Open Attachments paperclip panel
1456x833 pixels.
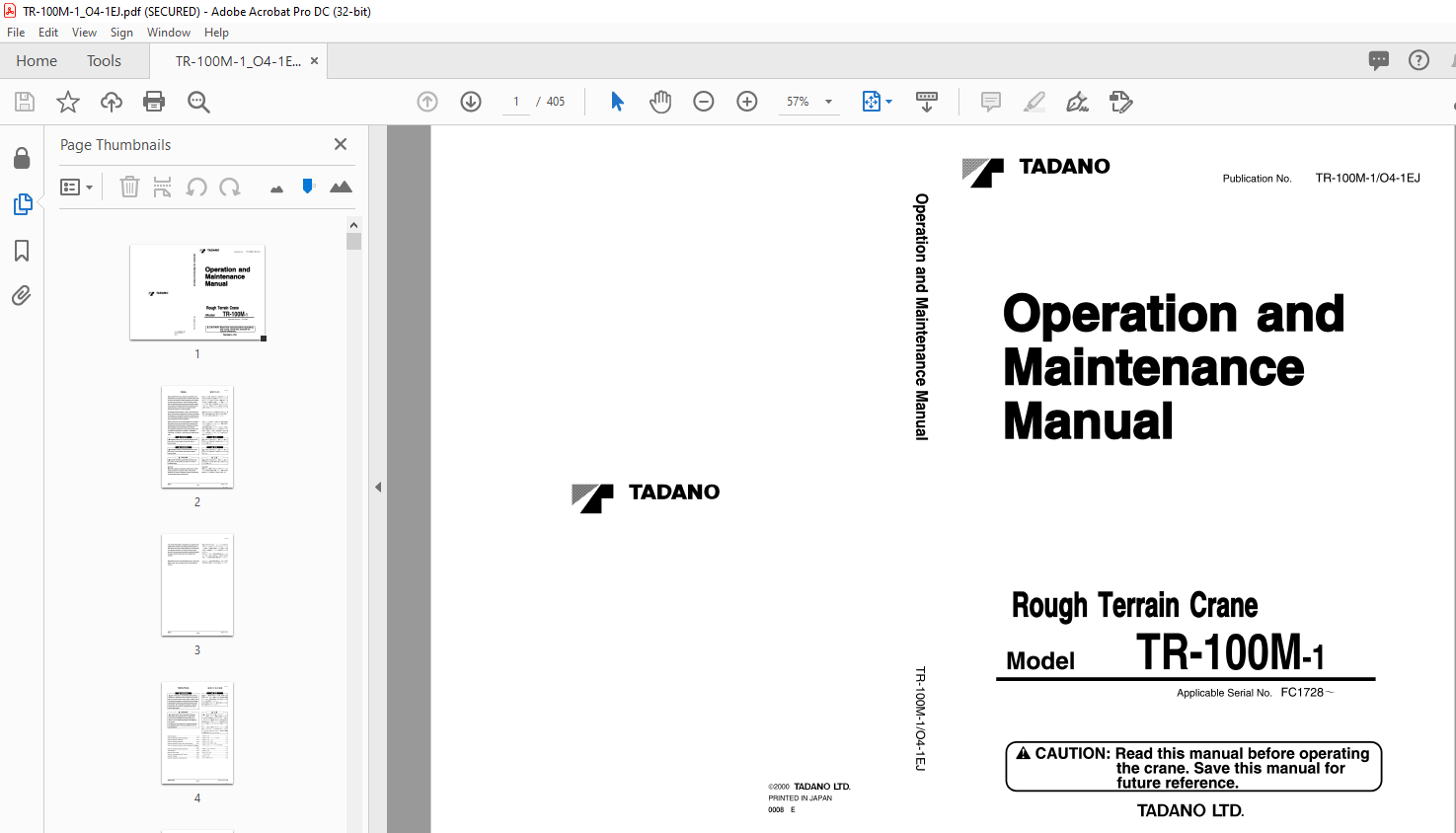[22, 295]
